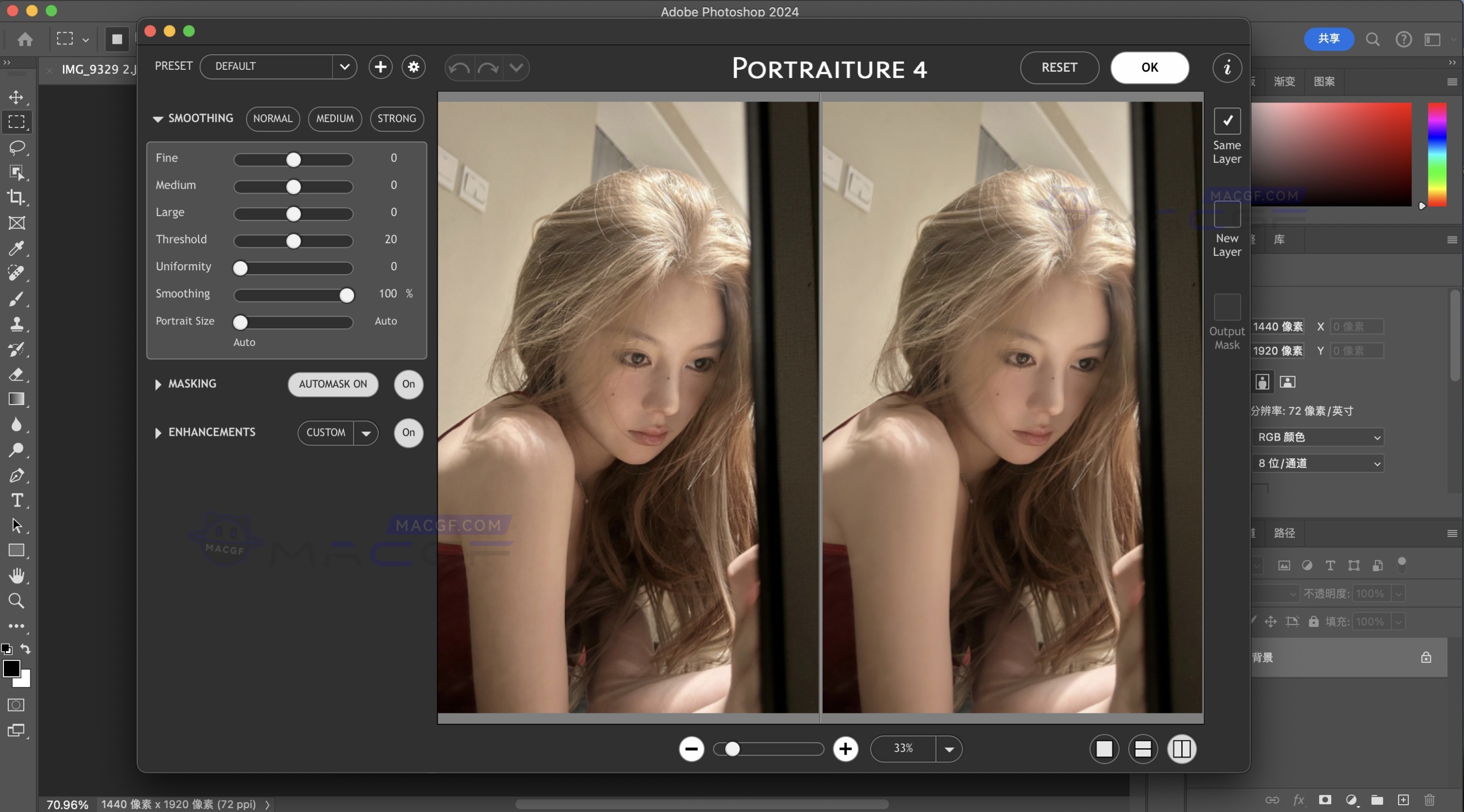Open the Portraiture settings gear icon
This screenshot has width=1464, height=812.
pyautogui.click(x=413, y=67)
